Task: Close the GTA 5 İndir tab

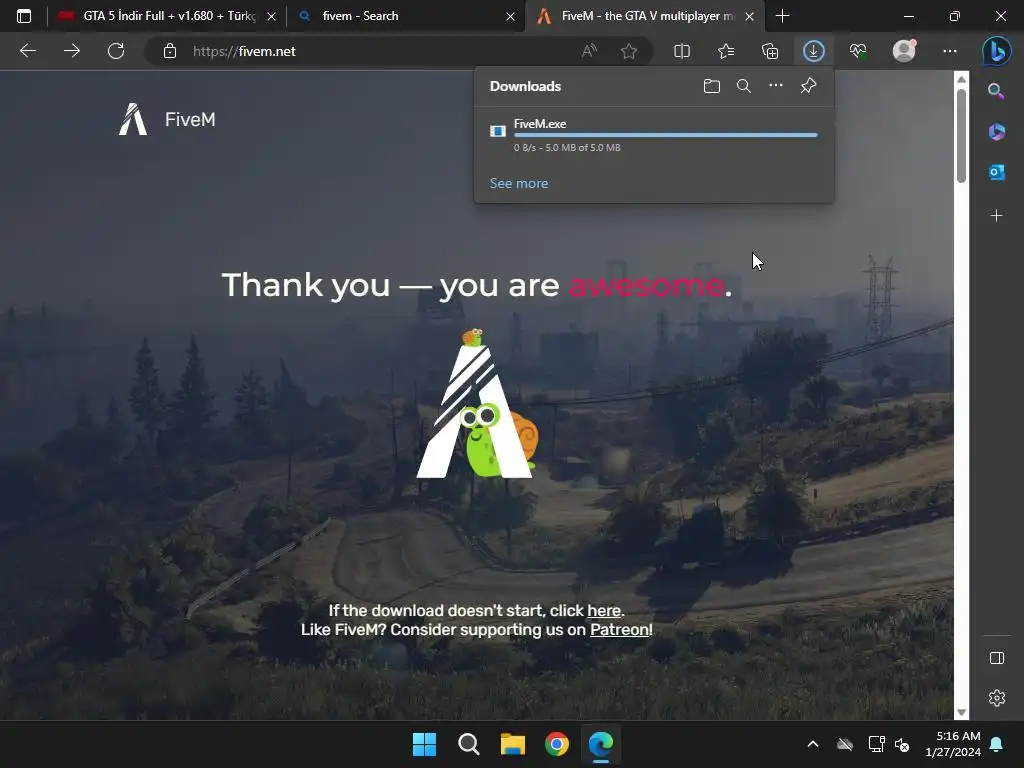Action: point(272,16)
